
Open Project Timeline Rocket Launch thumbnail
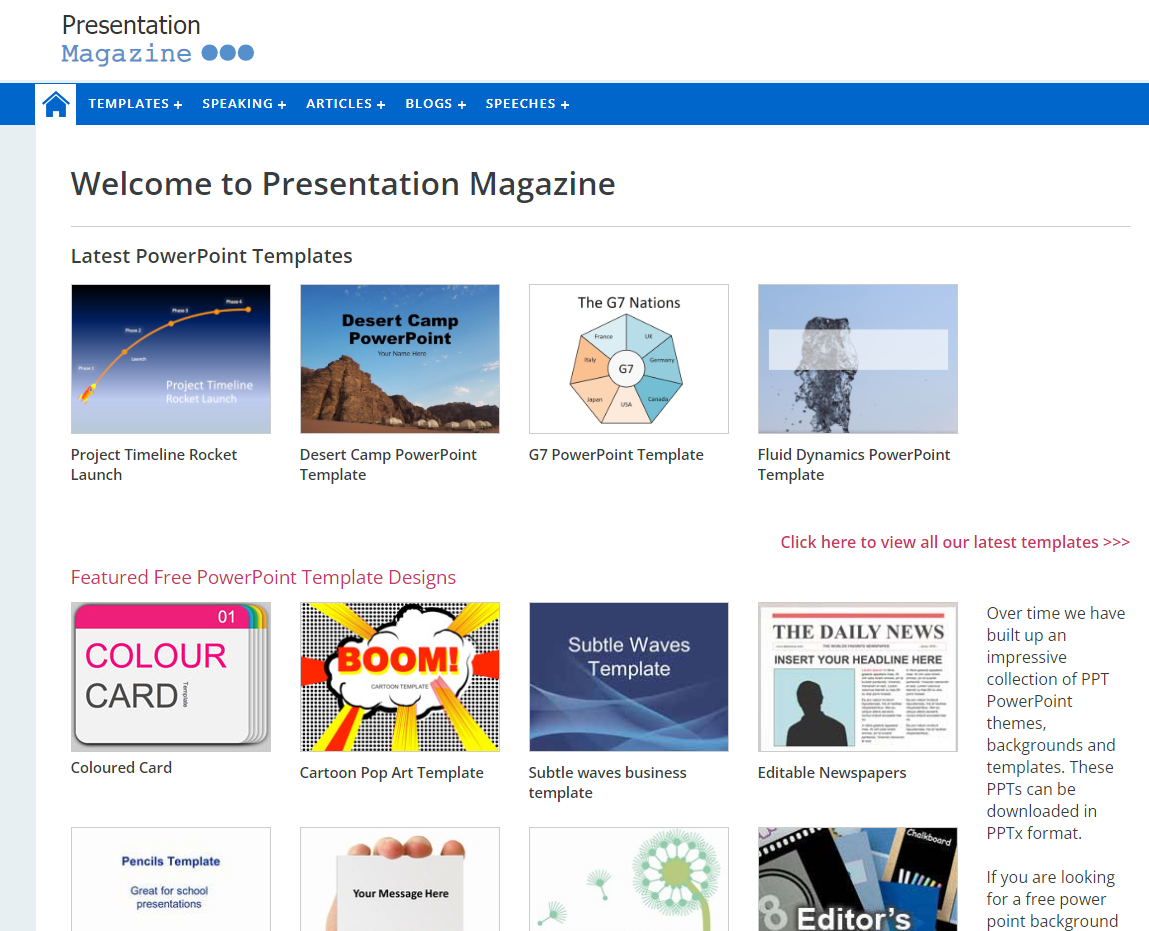click(x=171, y=359)
